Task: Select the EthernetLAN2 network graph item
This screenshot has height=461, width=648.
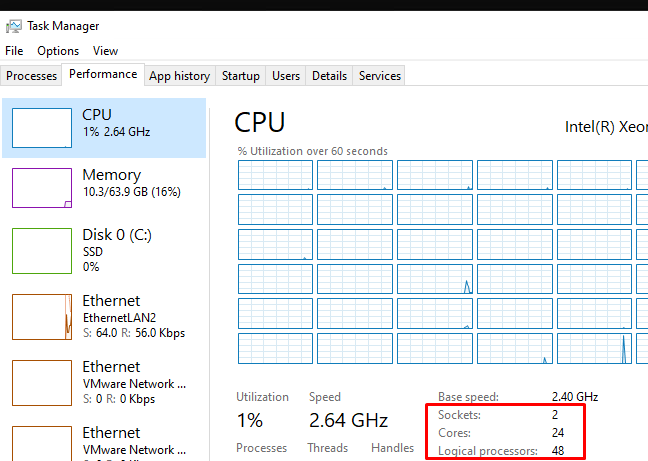Action: click(x=104, y=316)
